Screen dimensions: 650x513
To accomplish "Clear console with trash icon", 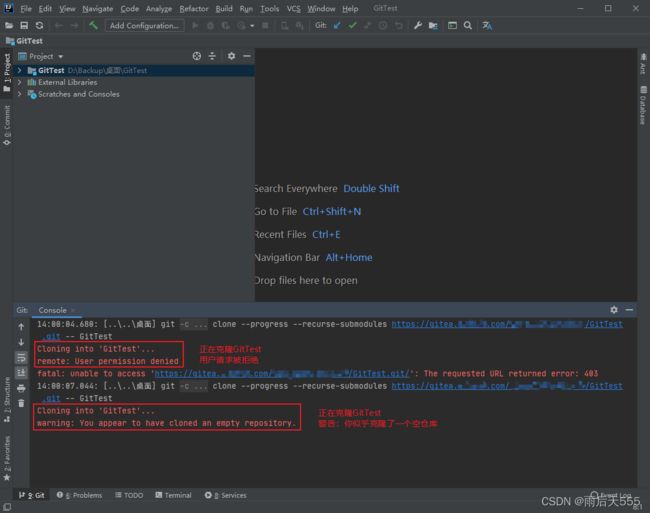I will click(x=21, y=403).
